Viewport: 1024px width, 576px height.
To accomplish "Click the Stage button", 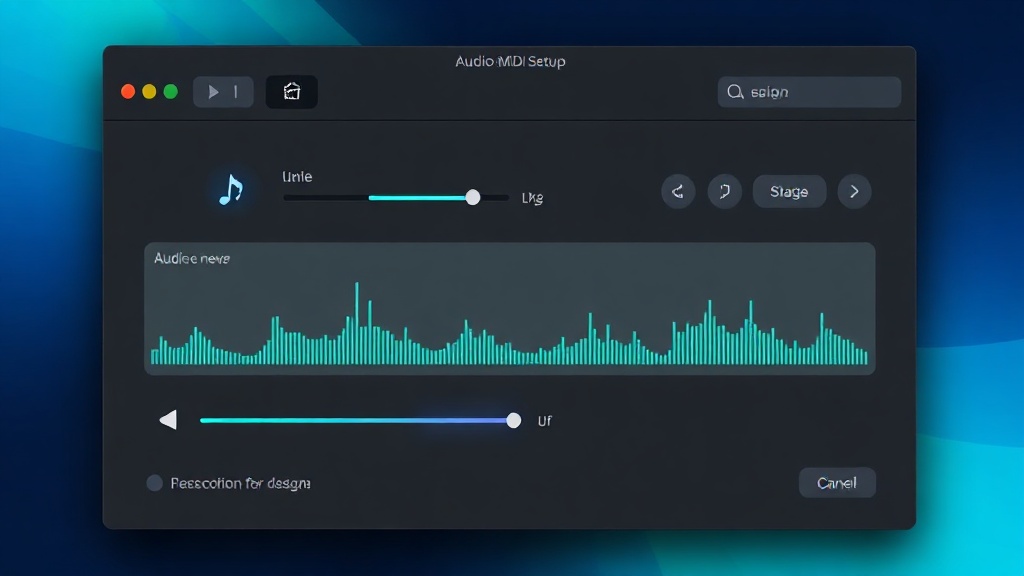I will [789, 191].
